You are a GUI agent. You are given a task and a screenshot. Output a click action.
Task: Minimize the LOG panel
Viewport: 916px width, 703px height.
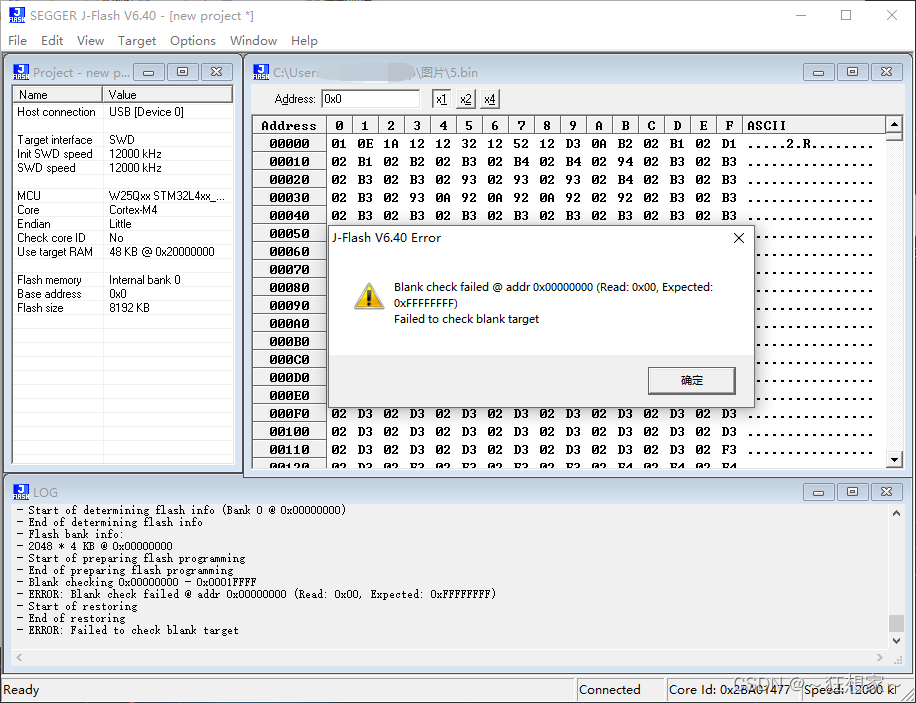[818, 492]
